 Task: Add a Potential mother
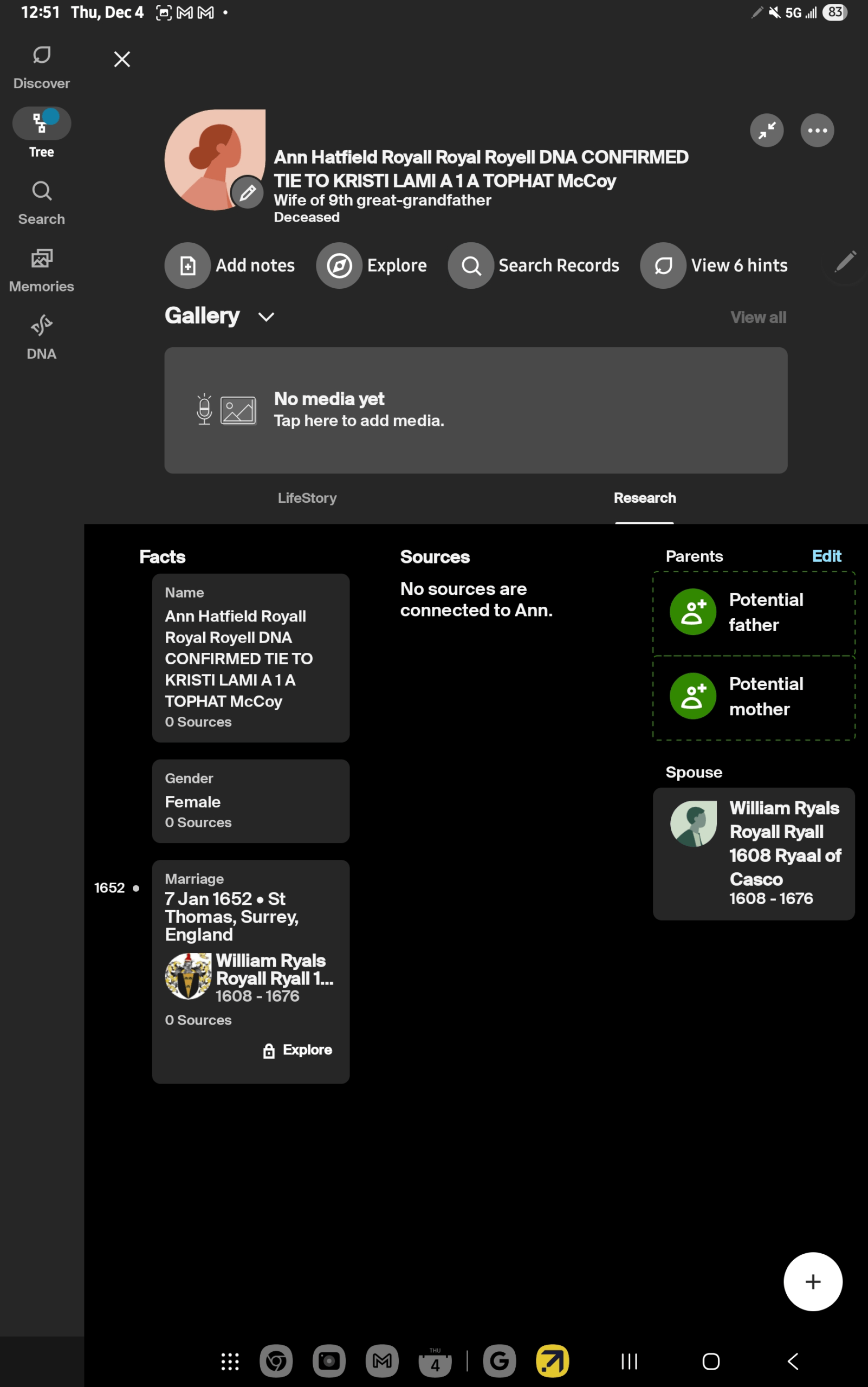coord(753,696)
